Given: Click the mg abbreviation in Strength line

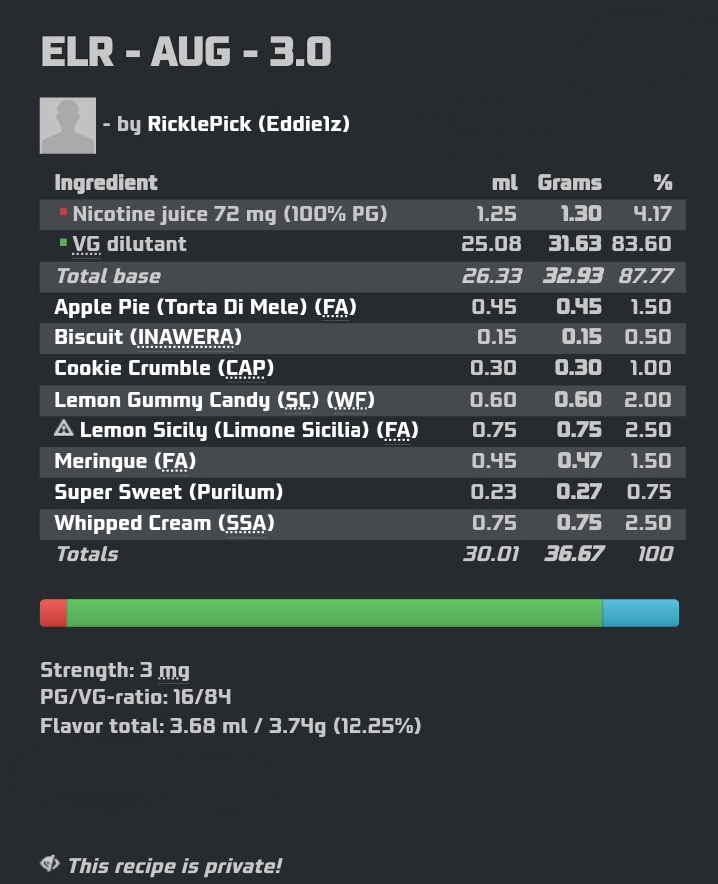Looking at the screenshot, I should click(174, 671).
